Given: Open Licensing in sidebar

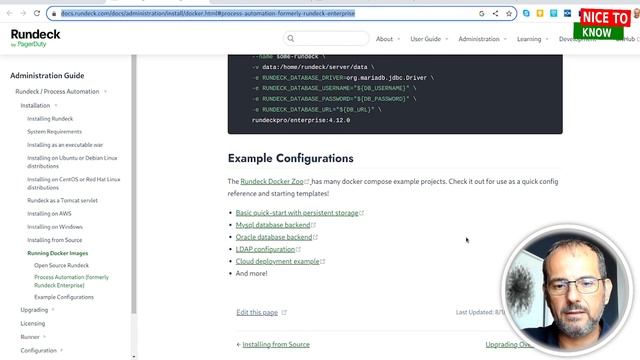Looking at the screenshot, I should (33, 323).
